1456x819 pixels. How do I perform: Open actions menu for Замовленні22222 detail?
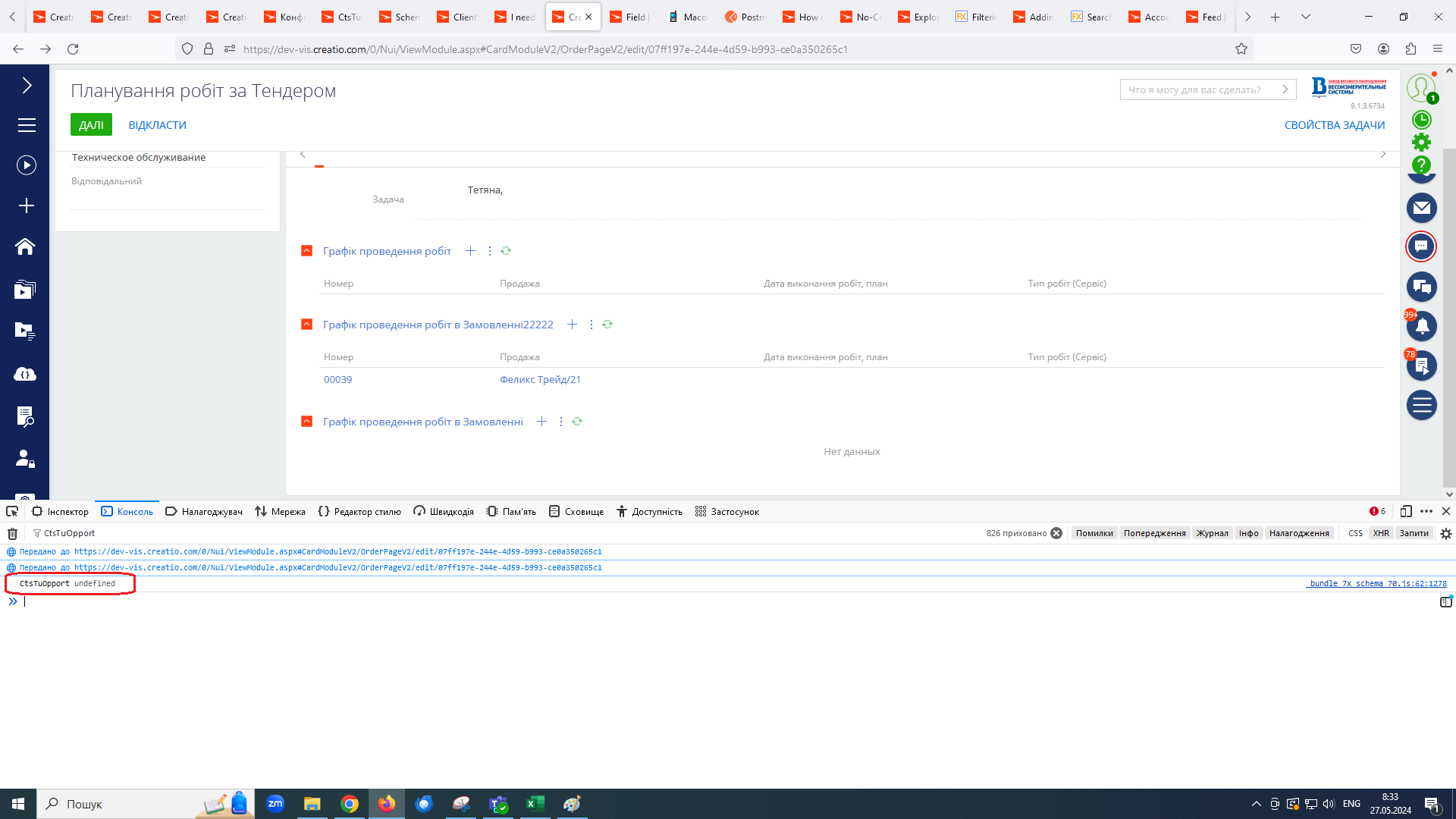click(591, 325)
